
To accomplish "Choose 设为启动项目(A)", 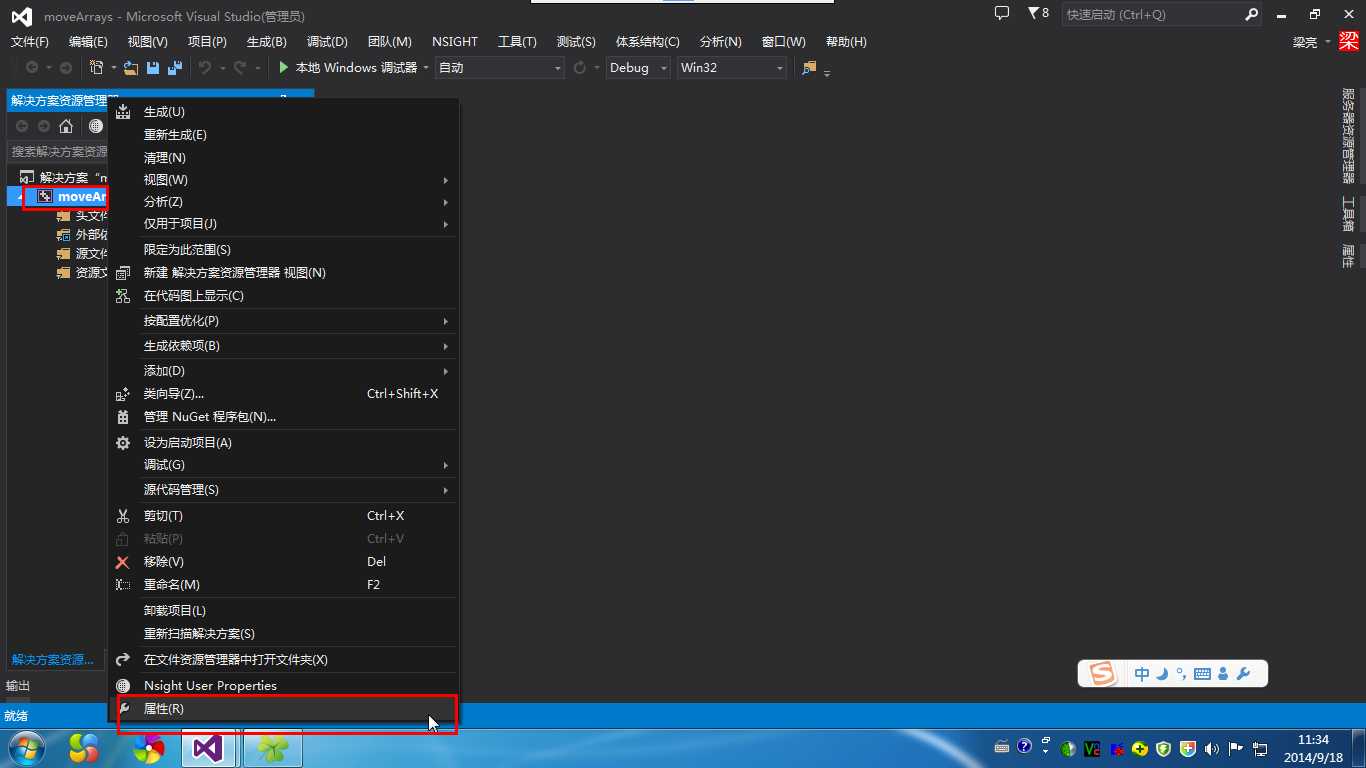I will click(284, 443).
